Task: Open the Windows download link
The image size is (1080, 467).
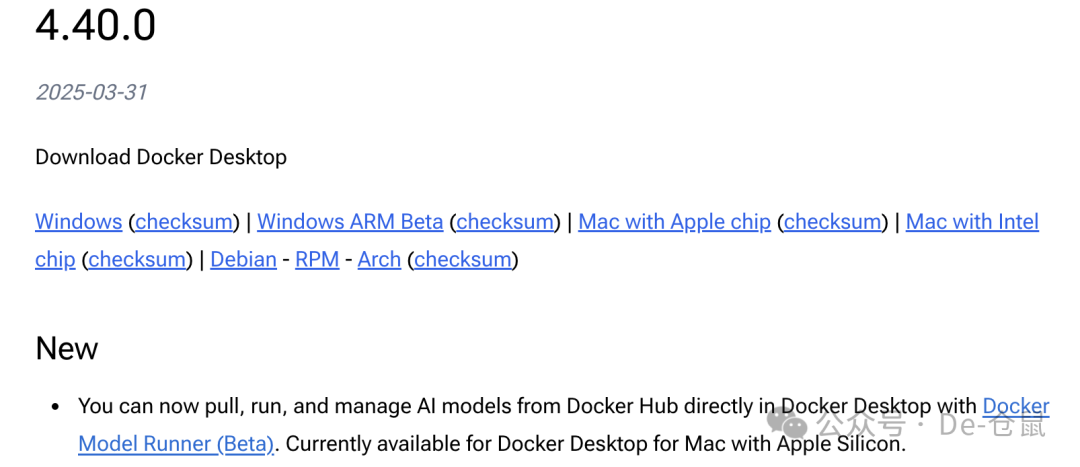Action: coord(78,222)
